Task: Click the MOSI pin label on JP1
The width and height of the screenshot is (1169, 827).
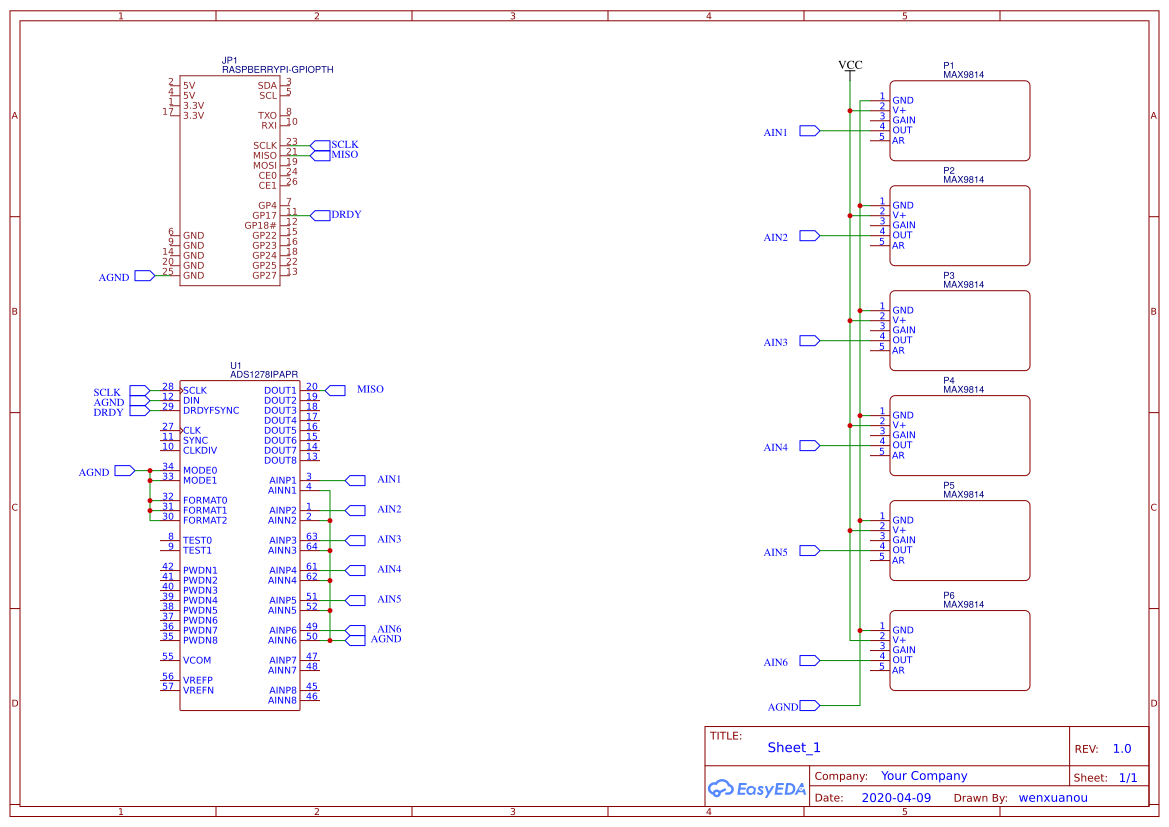Action: [x=265, y=166]
